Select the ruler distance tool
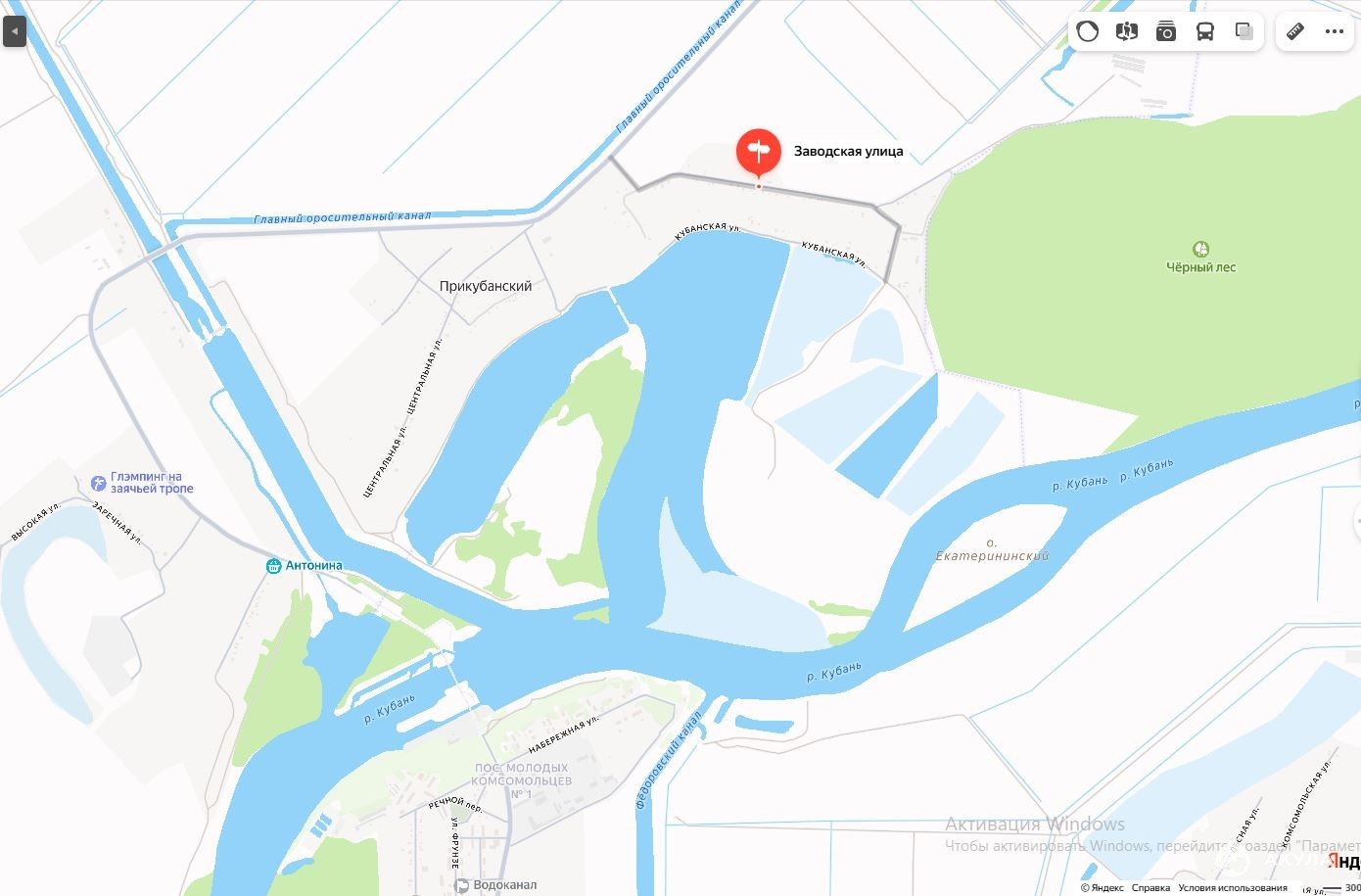This screenshot has height=896, width=1361. [1295, 31]
